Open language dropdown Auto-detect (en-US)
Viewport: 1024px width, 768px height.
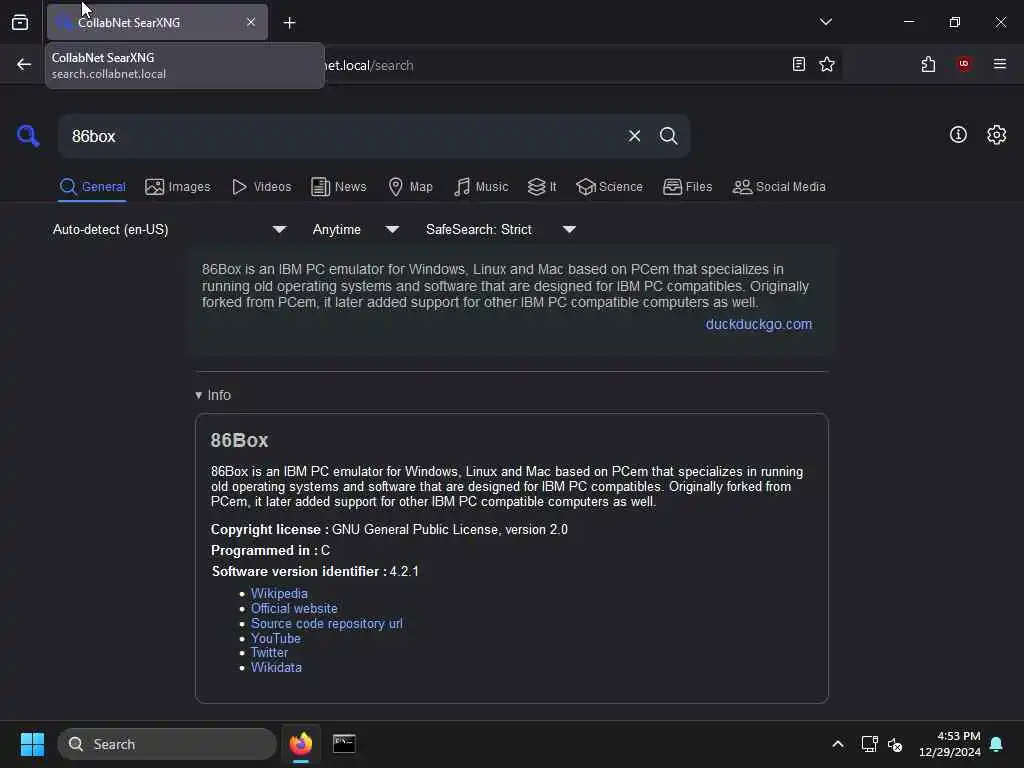click(x=169, y=229)
